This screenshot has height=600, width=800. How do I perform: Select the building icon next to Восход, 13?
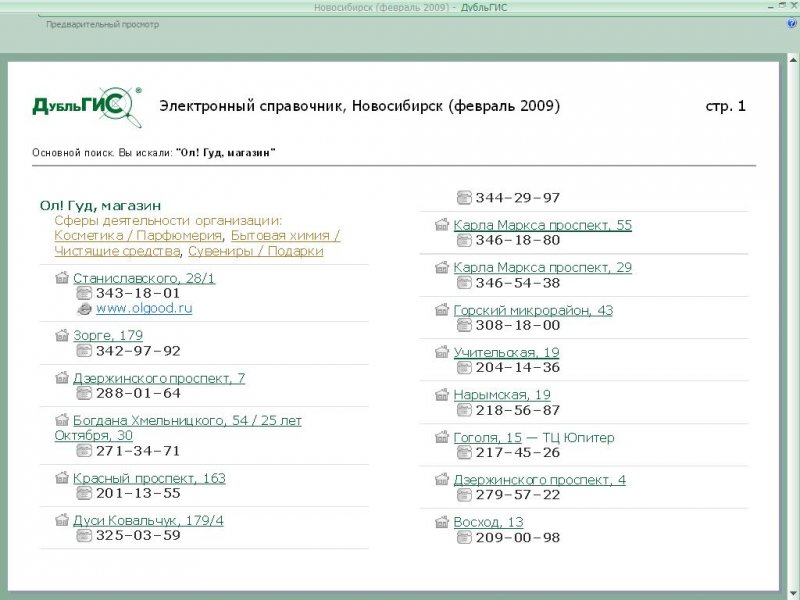tap(442, 522)
